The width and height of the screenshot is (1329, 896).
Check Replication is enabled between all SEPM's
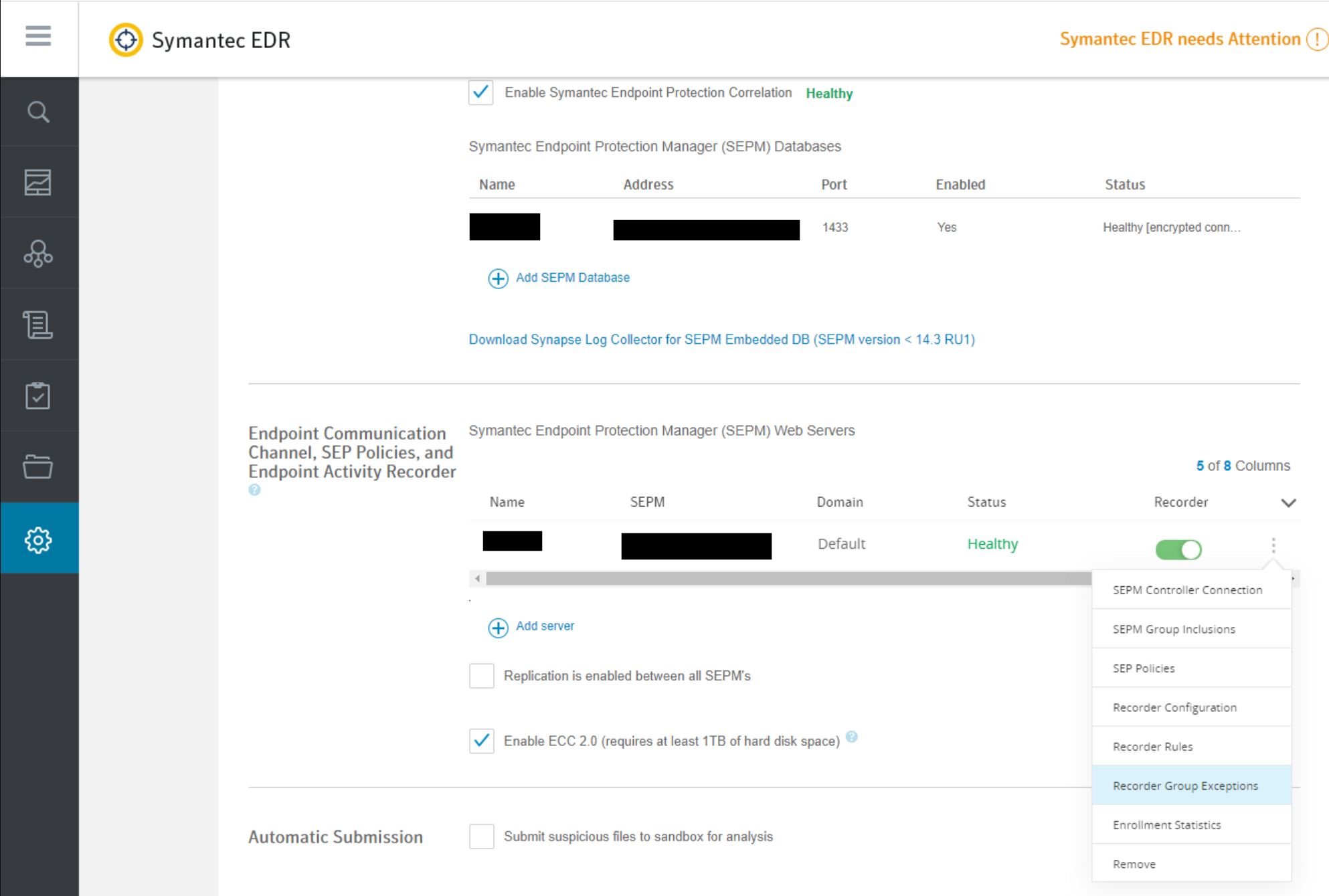pyautogui.click(x=482, y=676)
